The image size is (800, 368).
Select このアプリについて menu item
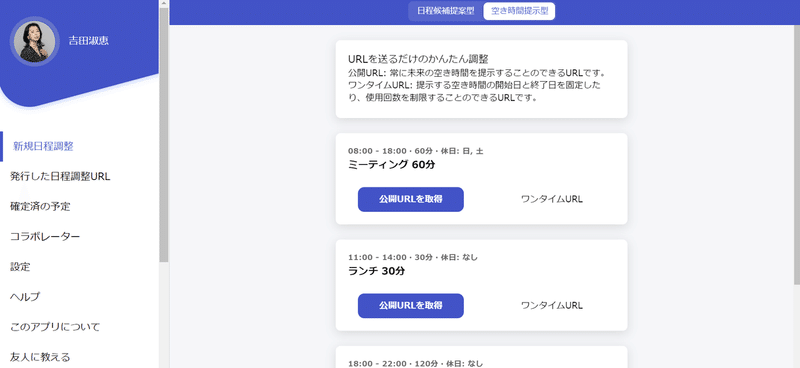pos(55,327)
